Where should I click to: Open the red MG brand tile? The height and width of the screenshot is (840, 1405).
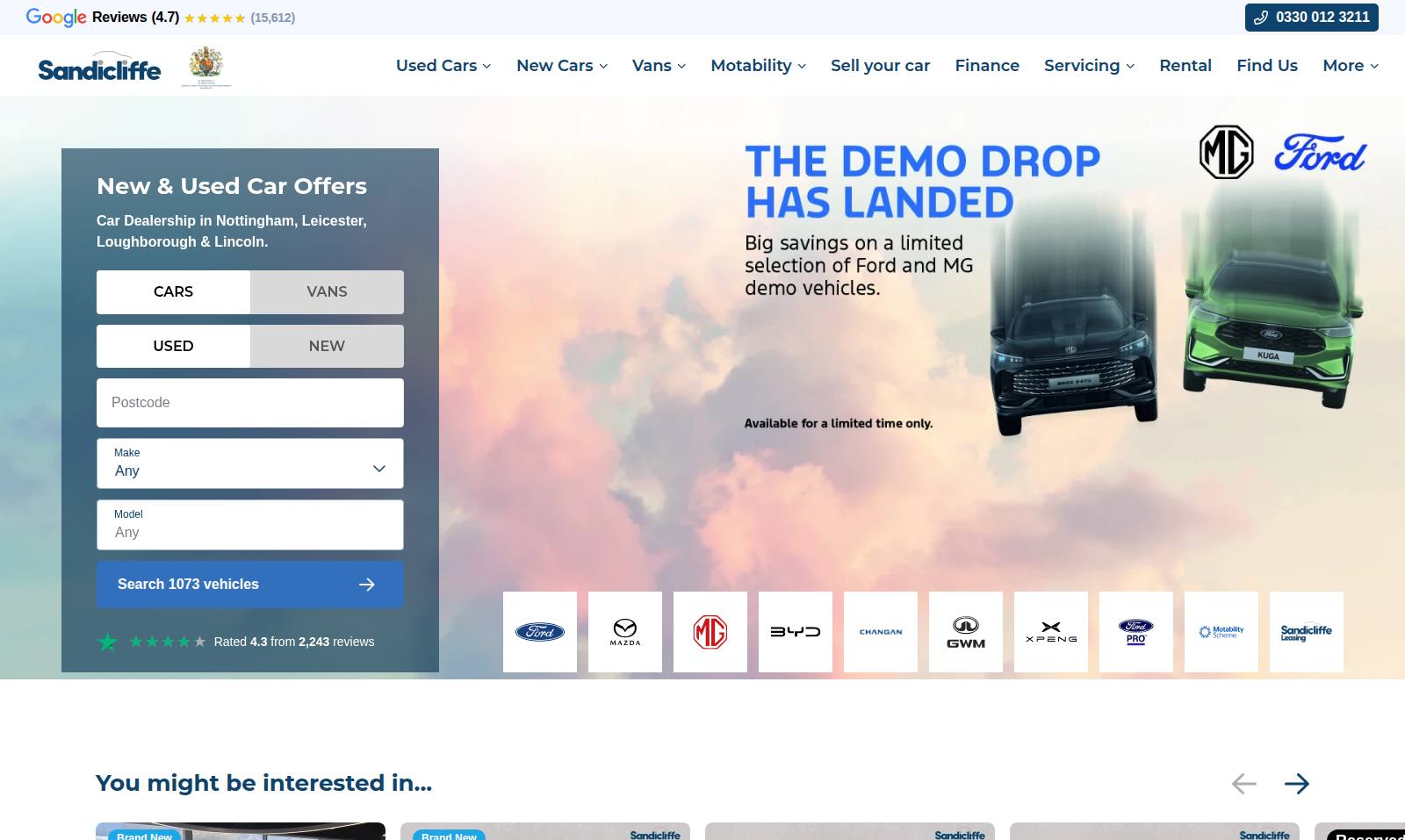tap(710, 632)
